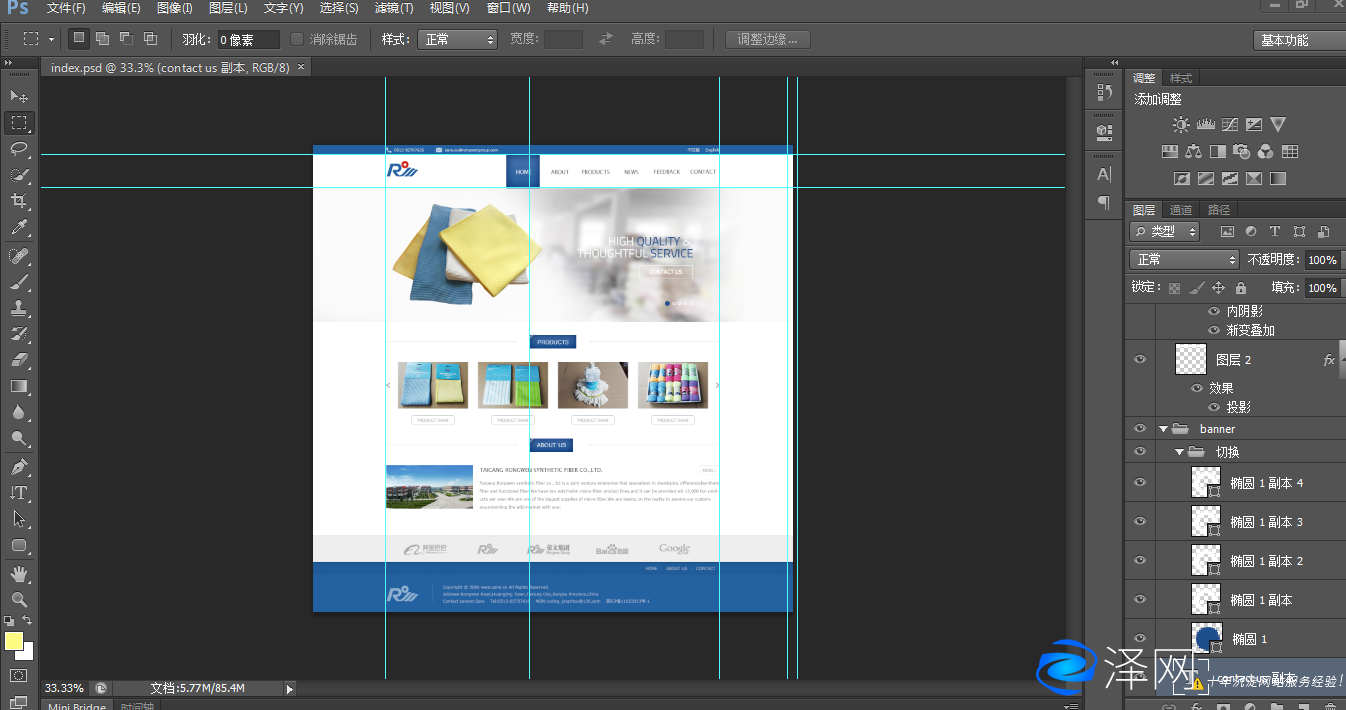Screen dimensions: 1346x710
Task: Open the 样式 dropdown in the options bar
Action: tap(457, 39)
